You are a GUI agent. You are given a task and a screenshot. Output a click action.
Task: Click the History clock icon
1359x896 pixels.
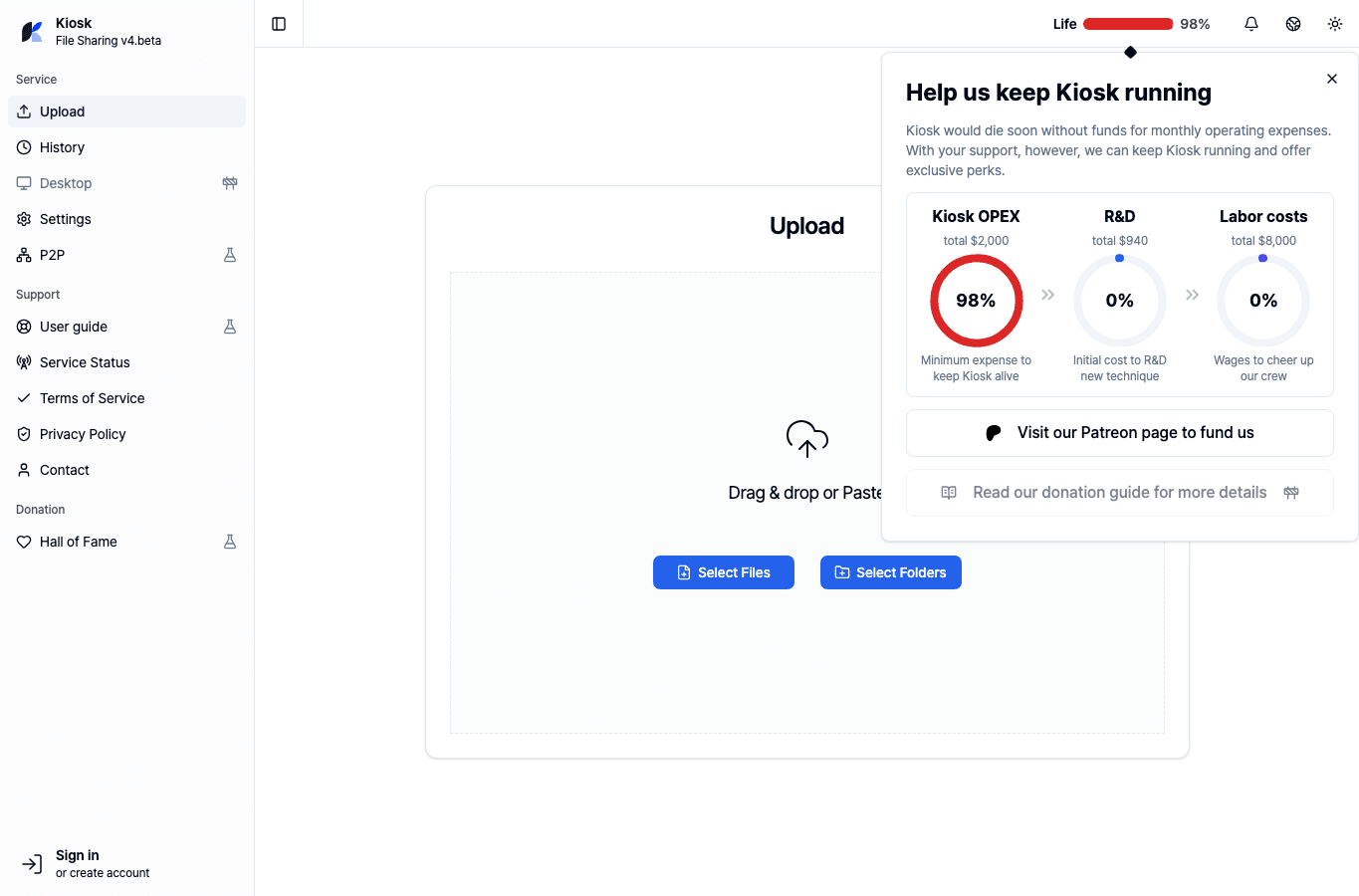coord(24,147)
